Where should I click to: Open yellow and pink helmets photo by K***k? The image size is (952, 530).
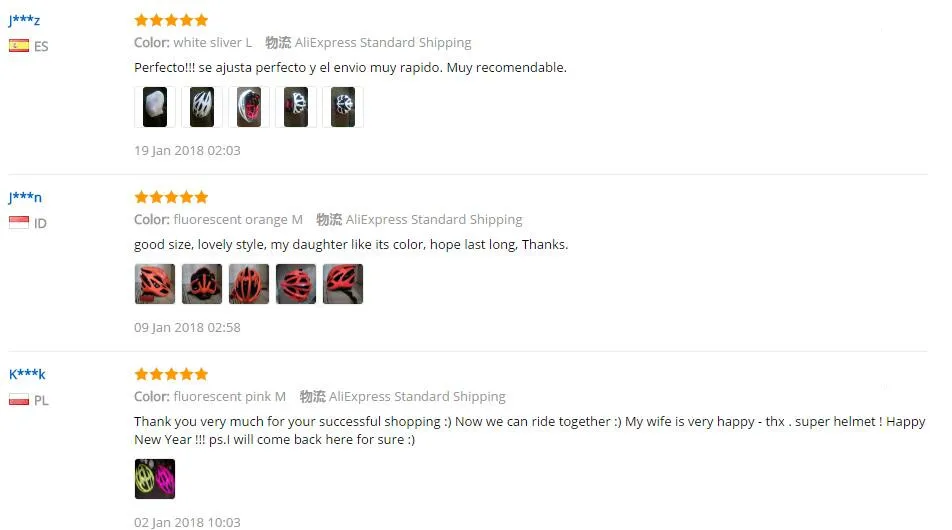(x=155, y=478)
